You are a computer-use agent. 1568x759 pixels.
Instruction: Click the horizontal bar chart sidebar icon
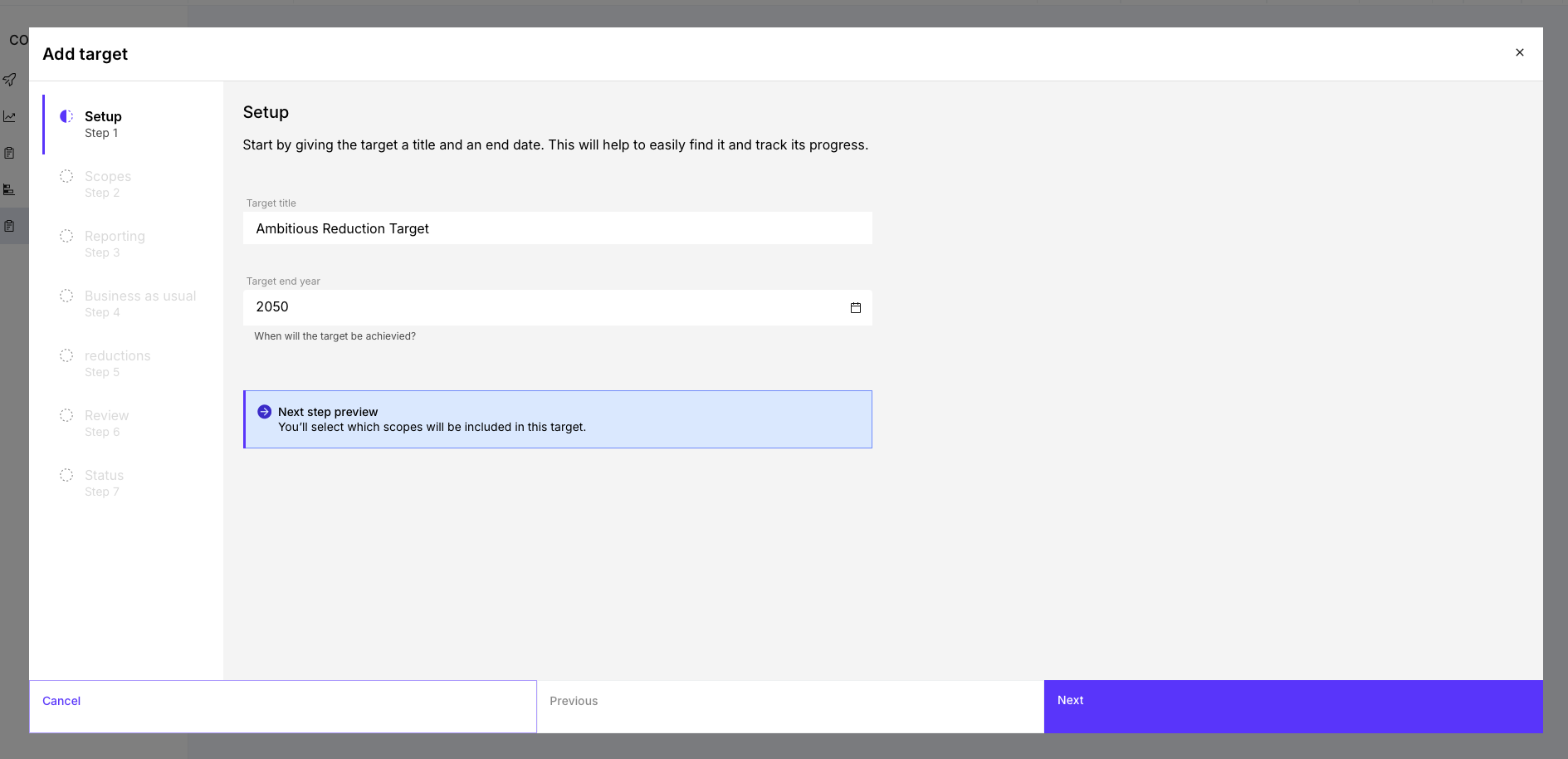click(9, 189)
